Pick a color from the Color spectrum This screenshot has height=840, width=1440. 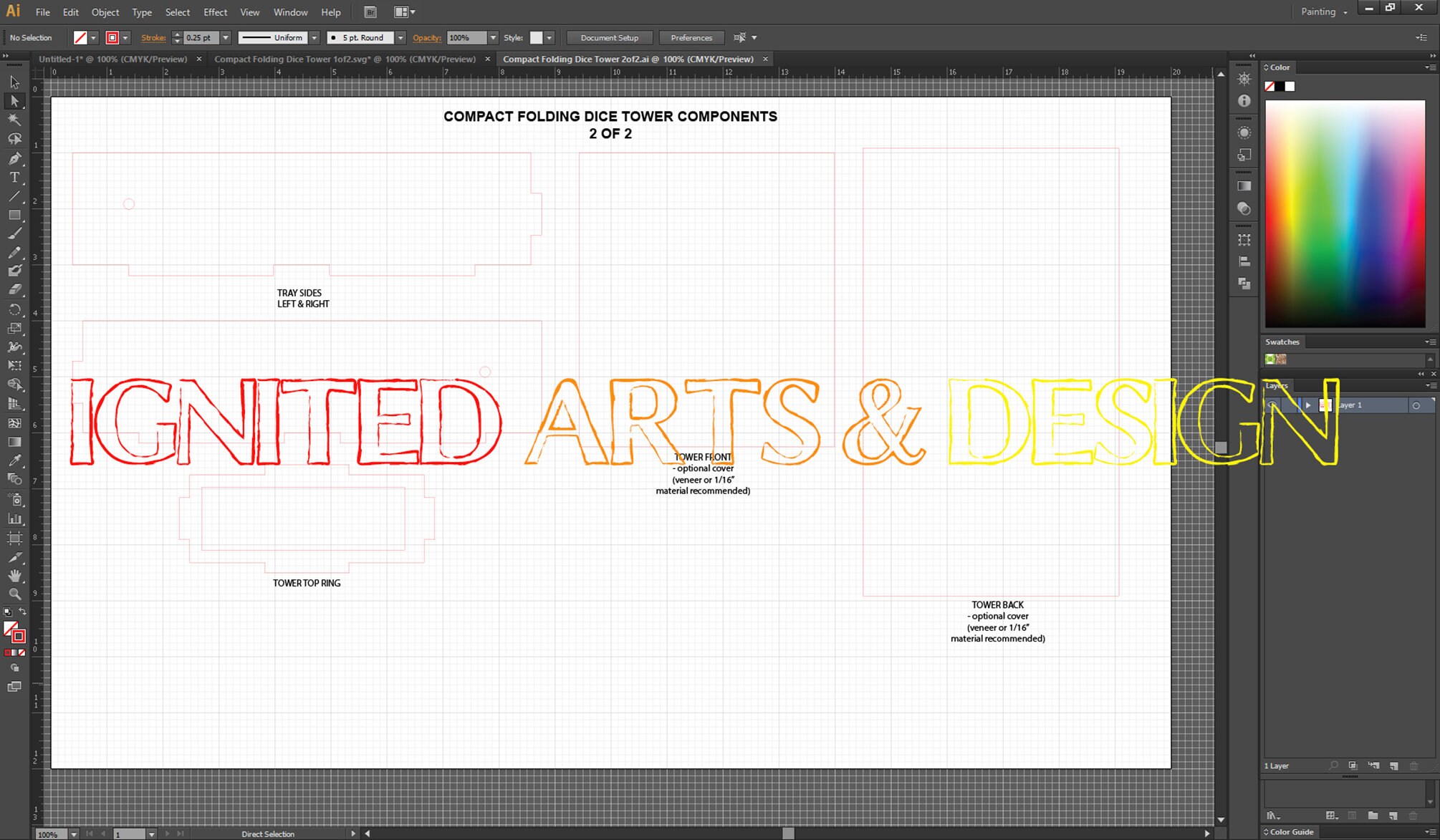[1345, 213]
